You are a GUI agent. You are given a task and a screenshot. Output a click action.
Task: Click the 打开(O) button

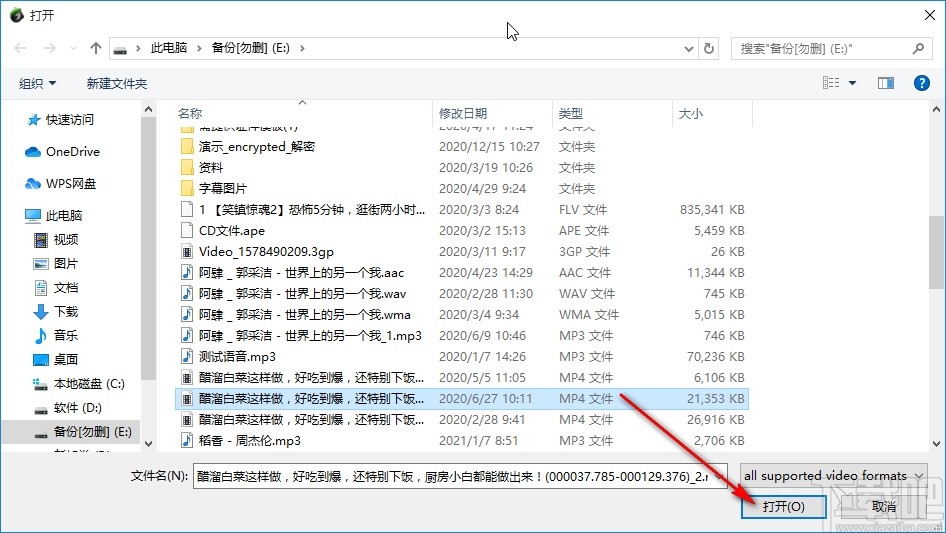783,506
